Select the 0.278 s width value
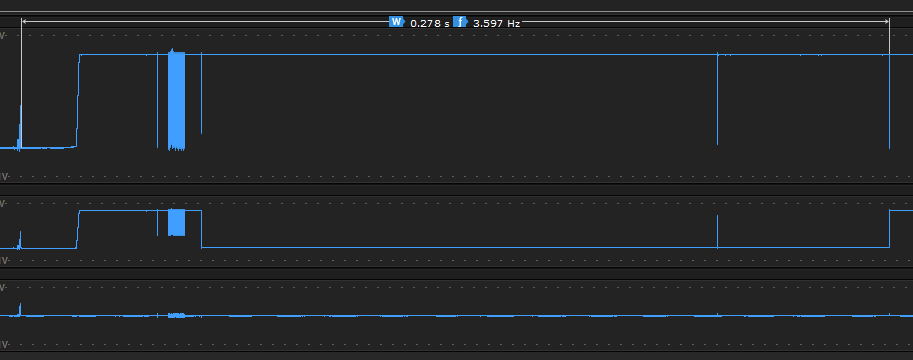This screenshot has width=913, height=360. [430, 23]
